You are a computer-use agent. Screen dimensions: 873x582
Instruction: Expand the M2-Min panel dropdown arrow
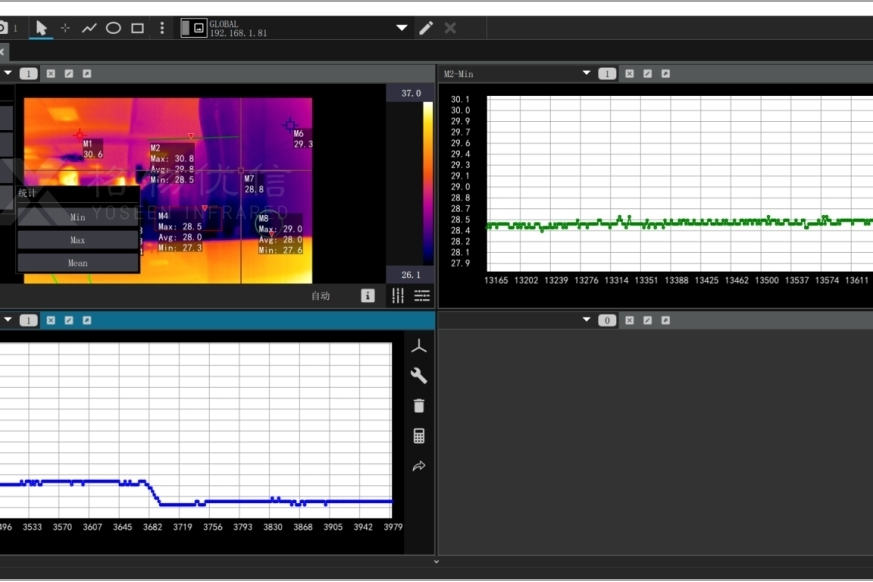[587, 73]
